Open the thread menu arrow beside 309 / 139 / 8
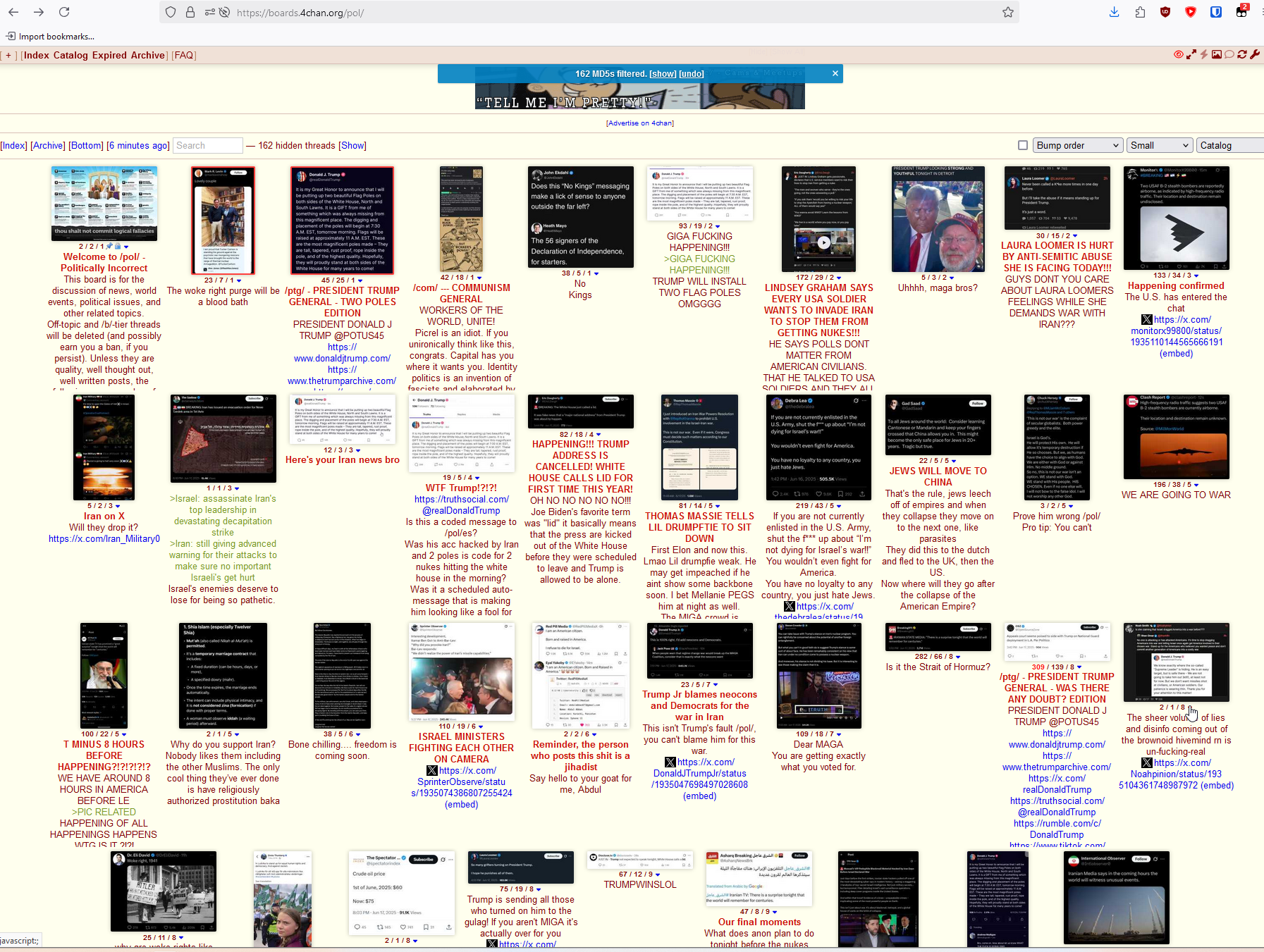Image resolution: width=1264 pixels, height=952 pixels. coord(1079,667)
